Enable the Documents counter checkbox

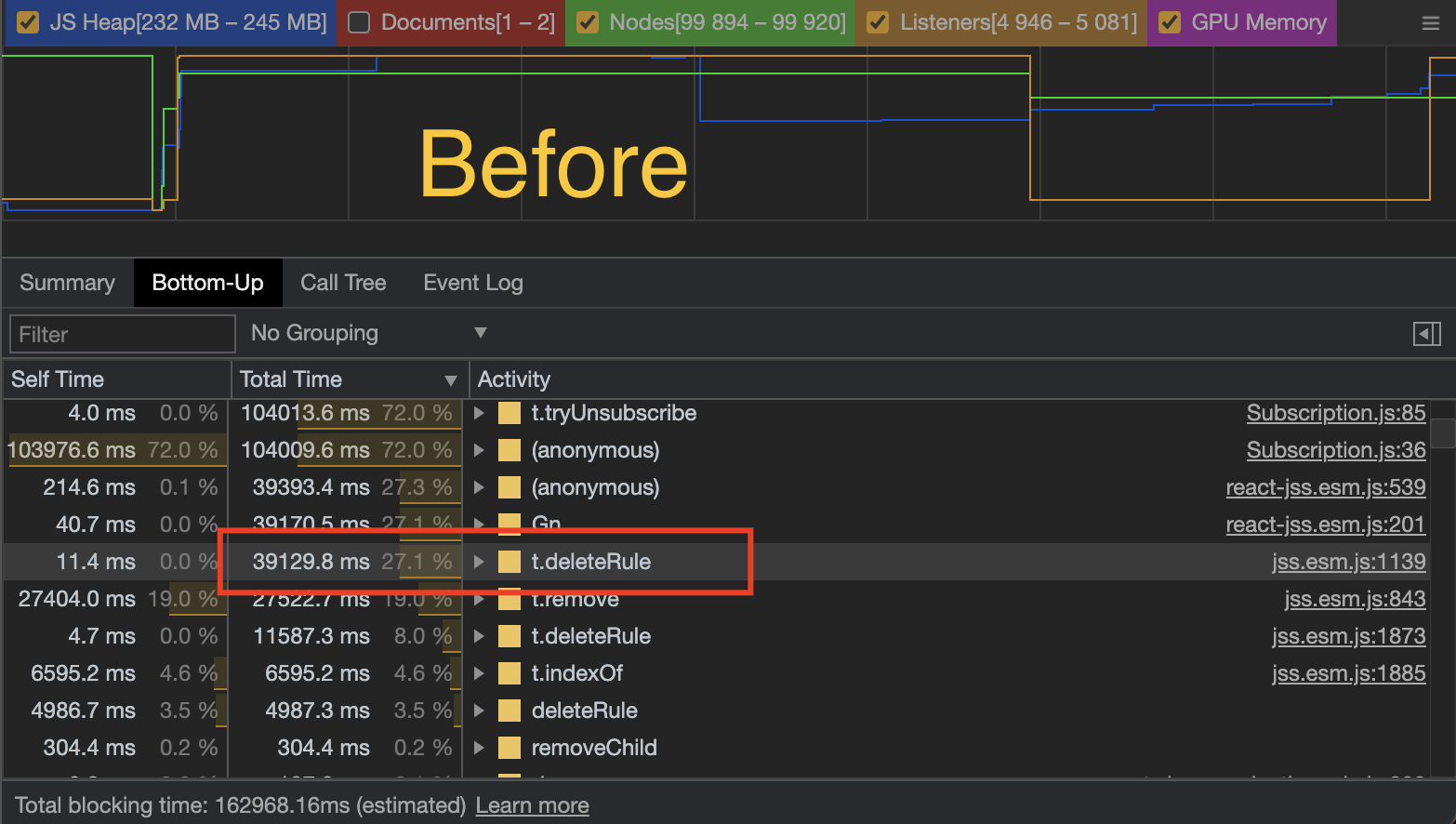(x=358, y=22)
